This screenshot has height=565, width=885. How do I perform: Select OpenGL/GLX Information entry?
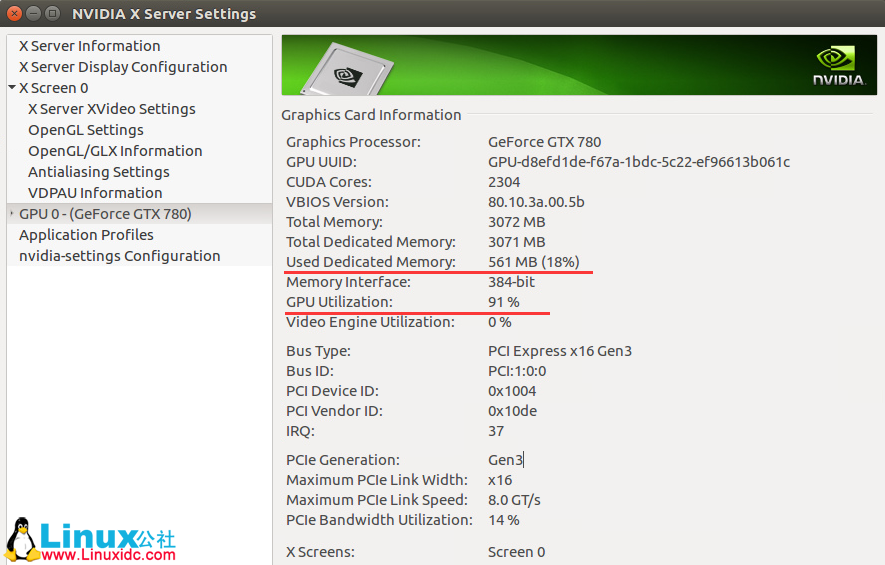(115, 151)
